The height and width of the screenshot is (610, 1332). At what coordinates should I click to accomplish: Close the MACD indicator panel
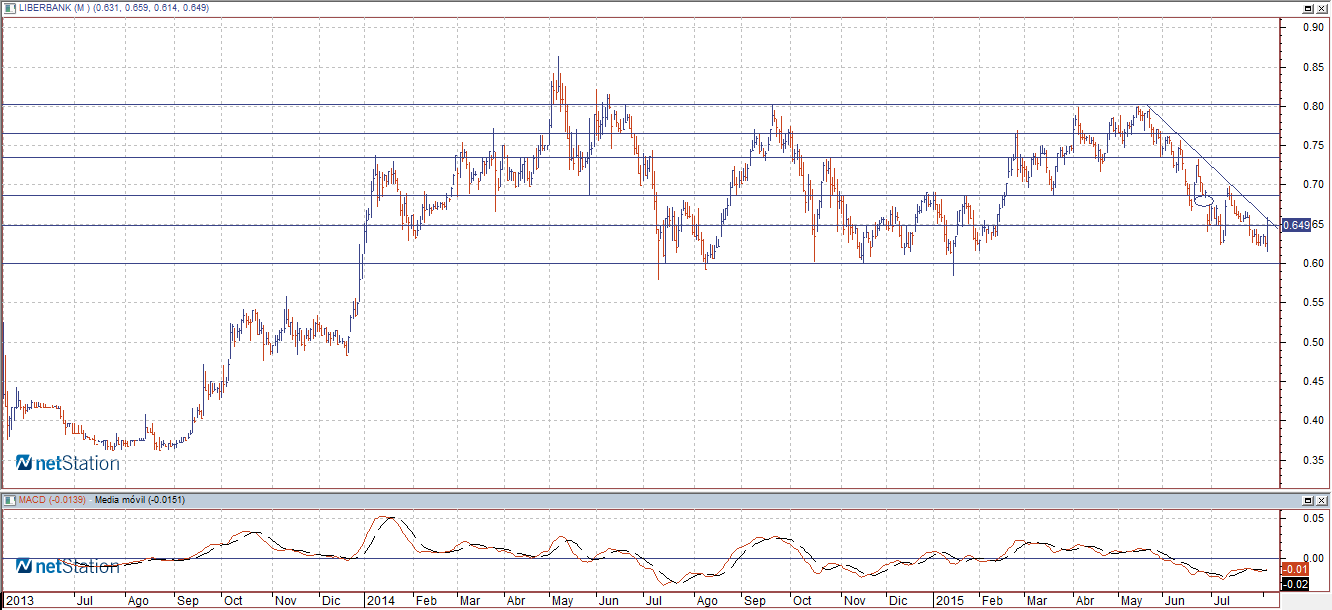pos(1322,499)
